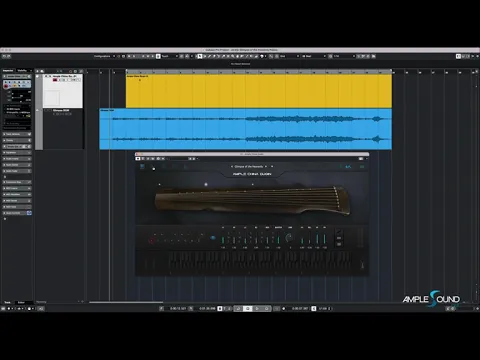This screenshot has width=480, height=360.
Task: Click the horizontal scrollbar under project area
Action: (x=126, y=302)
